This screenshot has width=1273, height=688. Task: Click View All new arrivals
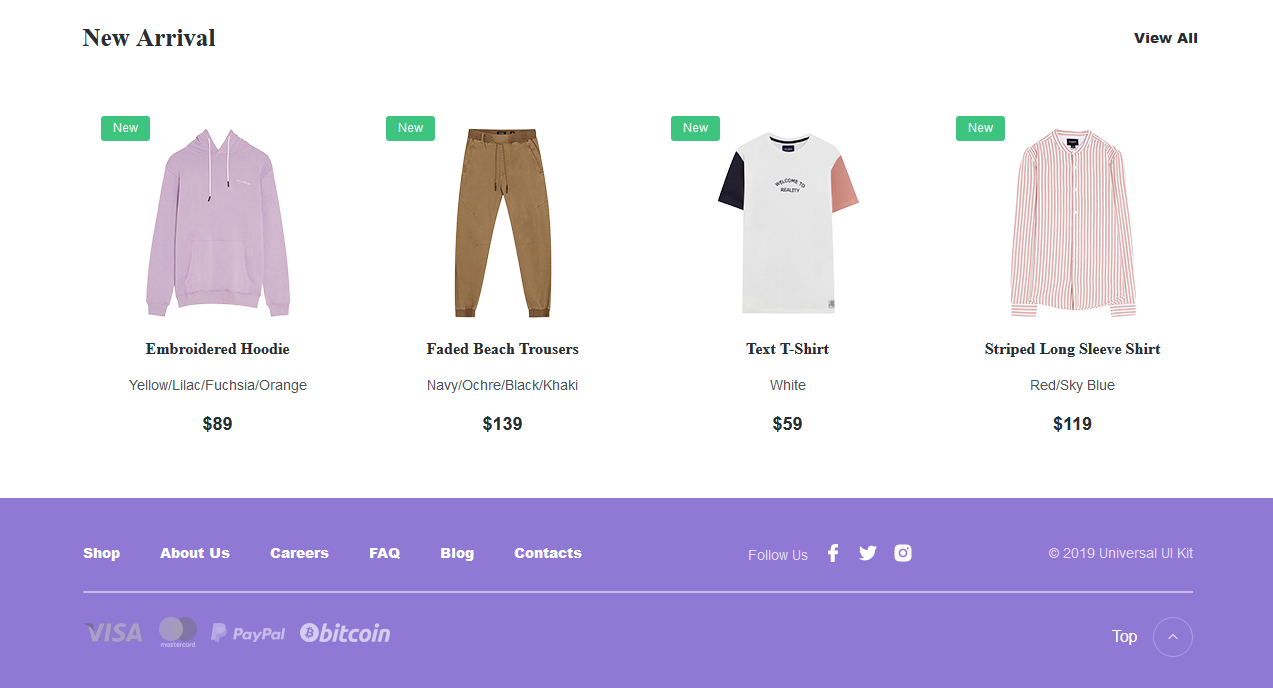pos(1165,38)
